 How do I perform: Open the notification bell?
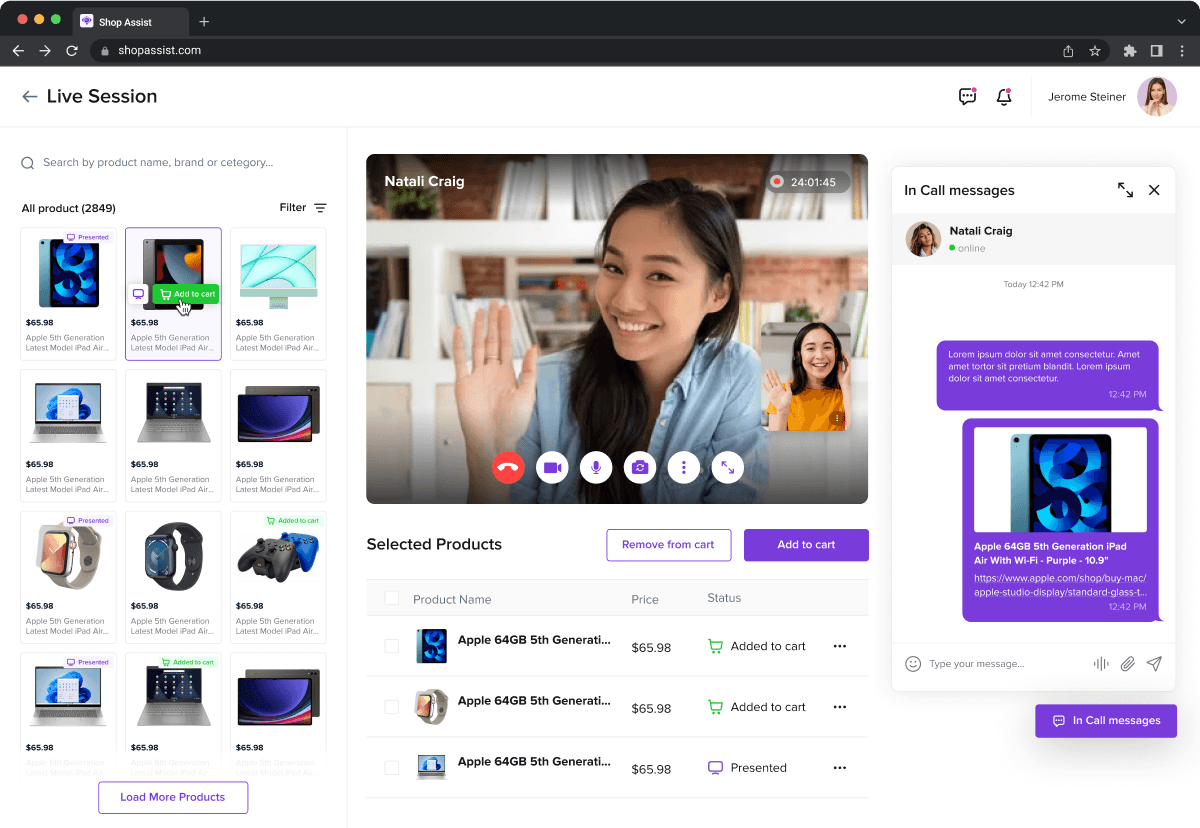pos(1004,97)
